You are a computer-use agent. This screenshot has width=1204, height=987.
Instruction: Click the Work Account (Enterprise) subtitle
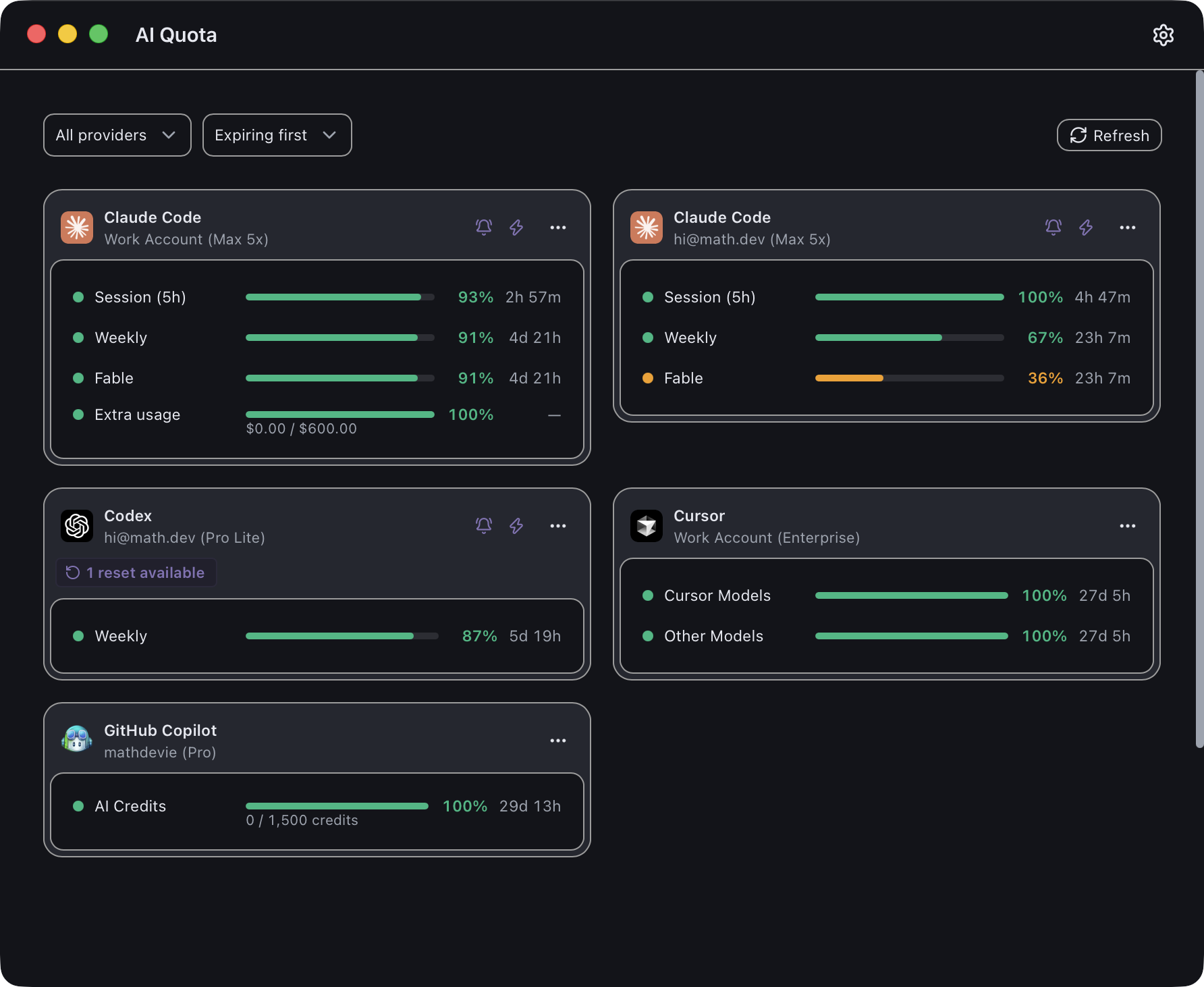pyautogui.click(x=767, y=538)
